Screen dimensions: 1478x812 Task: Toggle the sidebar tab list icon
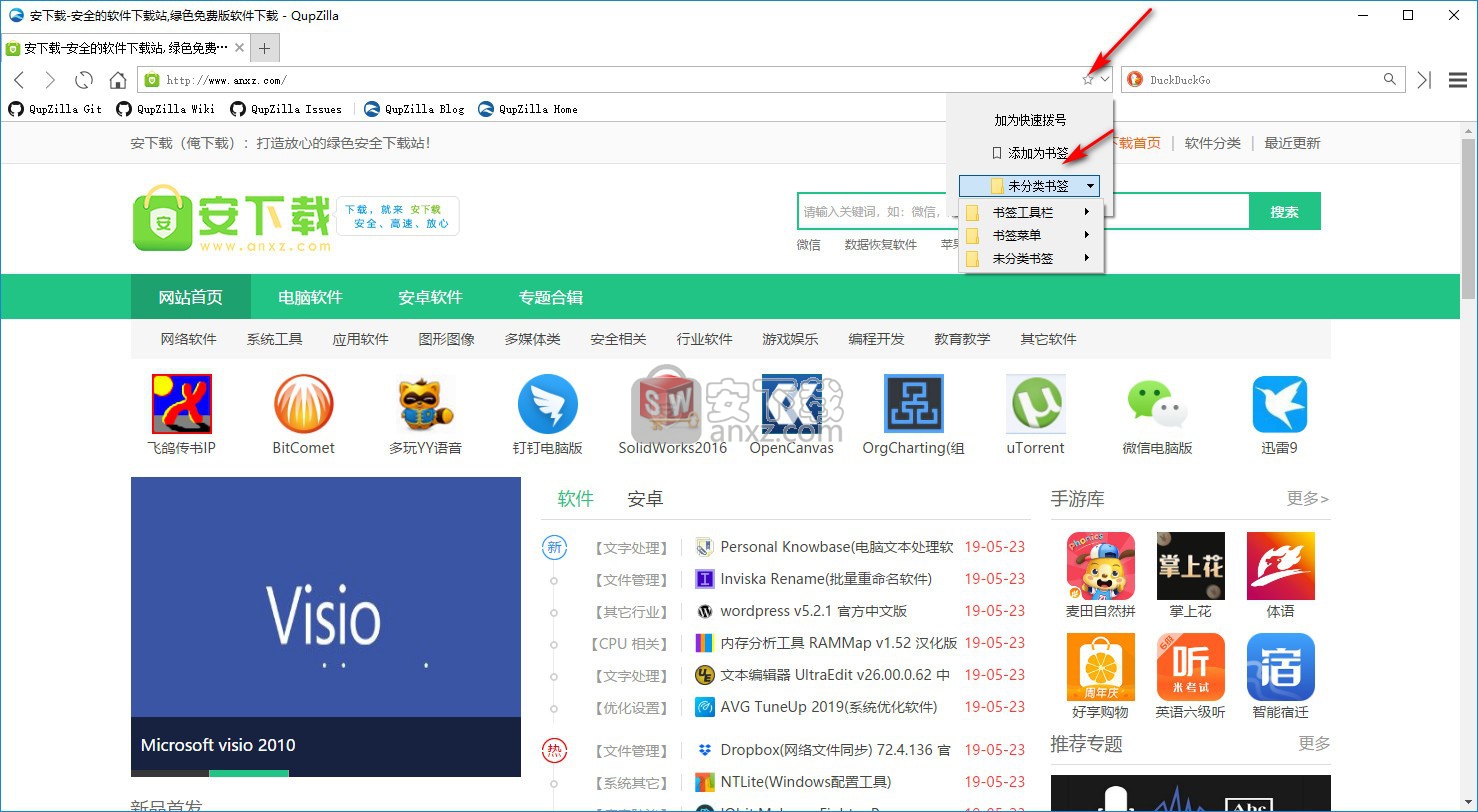1425,80
